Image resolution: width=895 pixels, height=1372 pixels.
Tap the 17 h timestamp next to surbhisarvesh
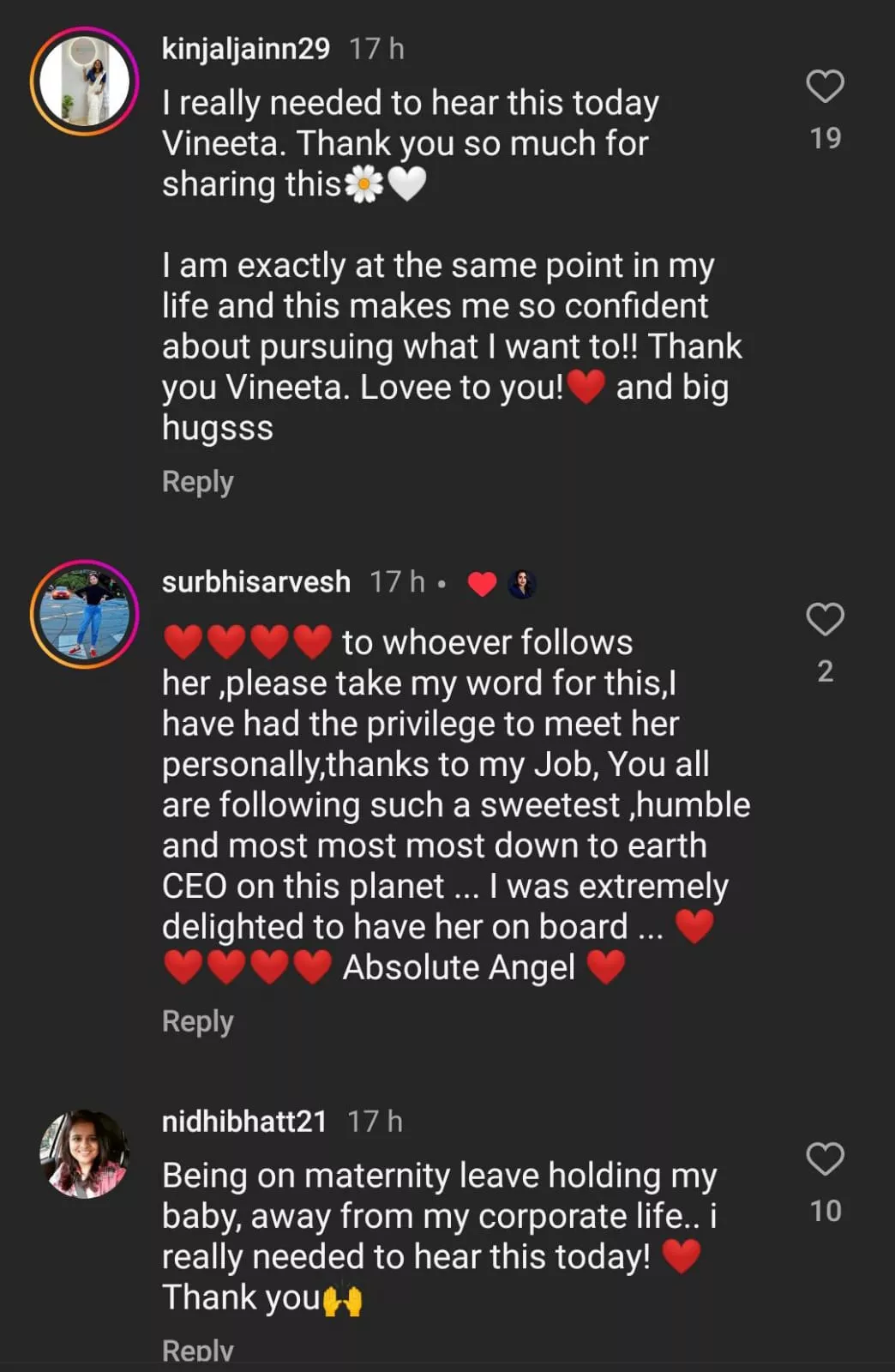(397, 582)
